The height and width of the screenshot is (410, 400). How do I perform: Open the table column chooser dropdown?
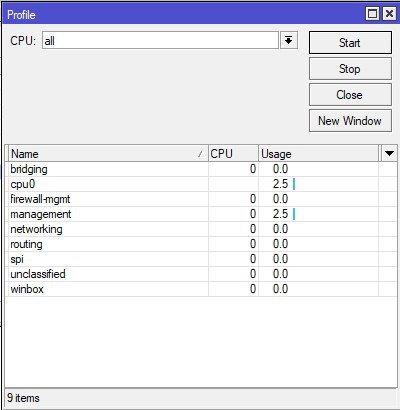tap(389, 153)
